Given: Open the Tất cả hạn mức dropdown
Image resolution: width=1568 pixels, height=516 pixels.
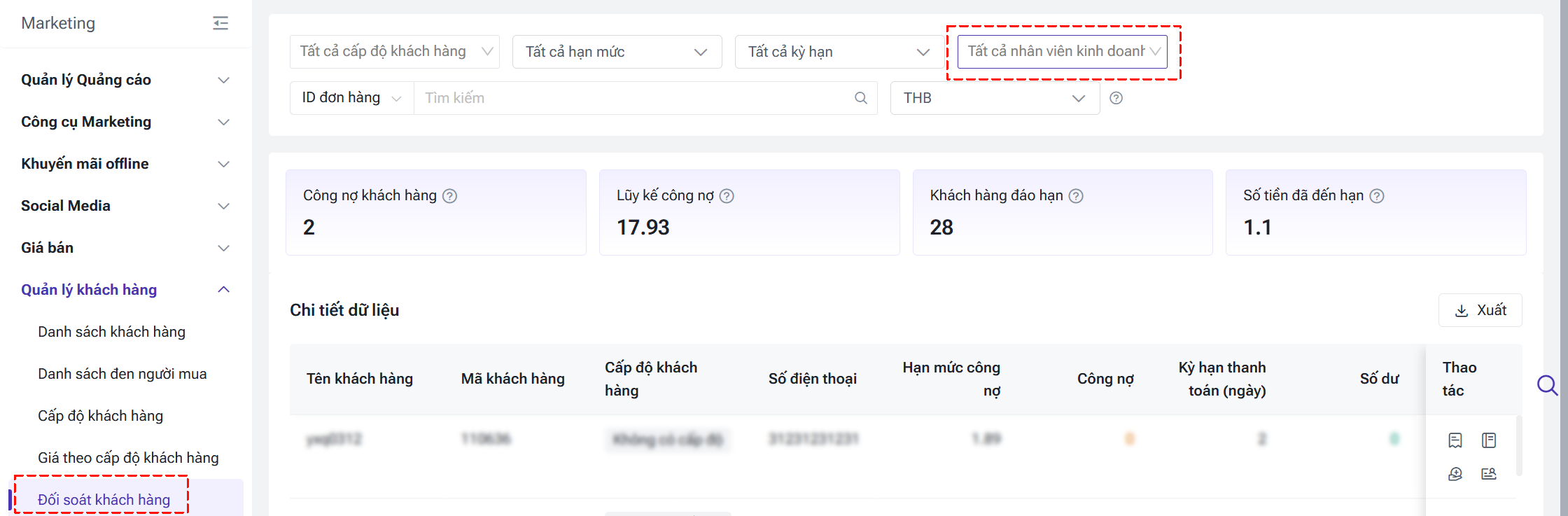Looking at the screenshot, I should point(617,52).
